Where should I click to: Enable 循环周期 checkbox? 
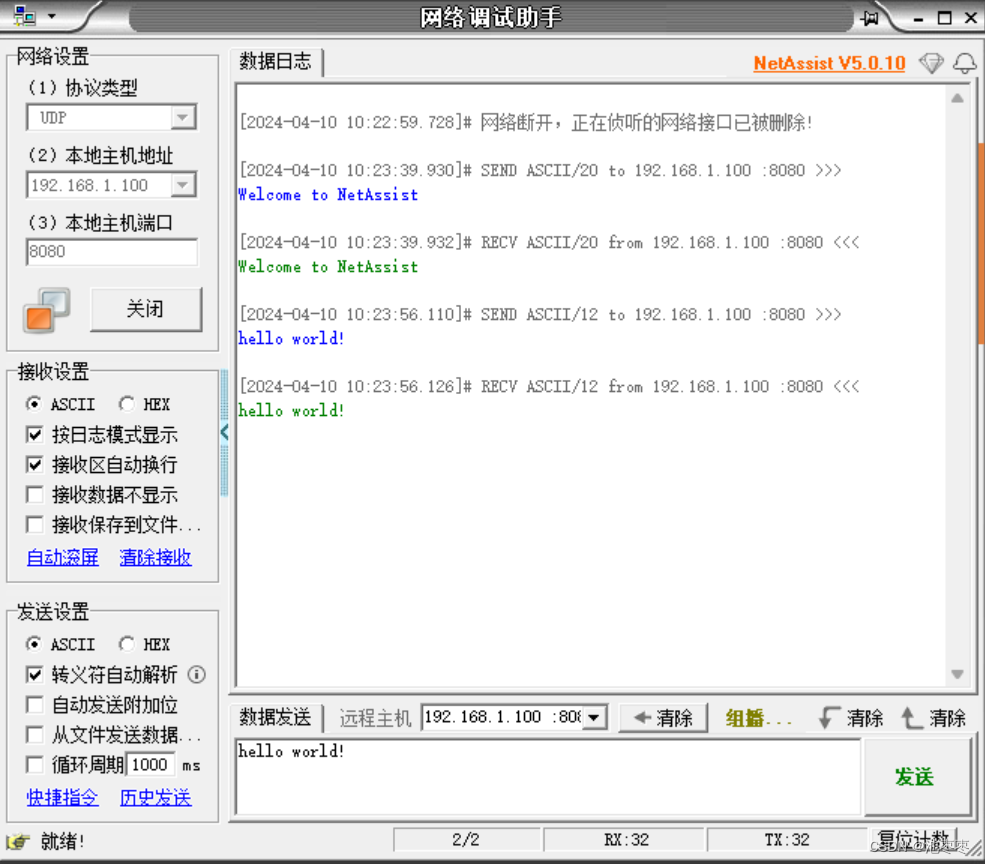tap(35, 765)
